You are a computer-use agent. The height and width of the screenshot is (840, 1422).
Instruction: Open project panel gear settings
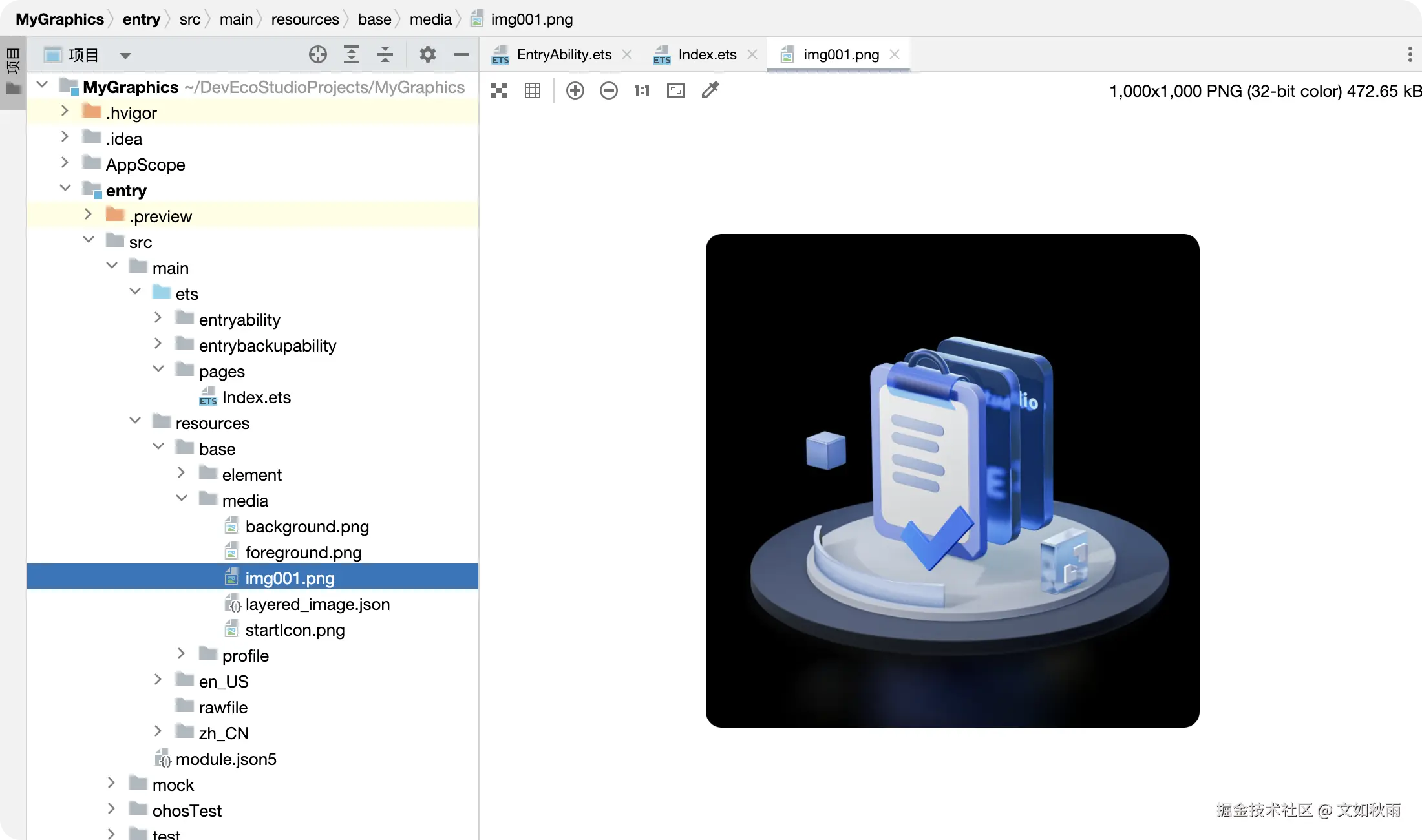[x=427, y=55]
